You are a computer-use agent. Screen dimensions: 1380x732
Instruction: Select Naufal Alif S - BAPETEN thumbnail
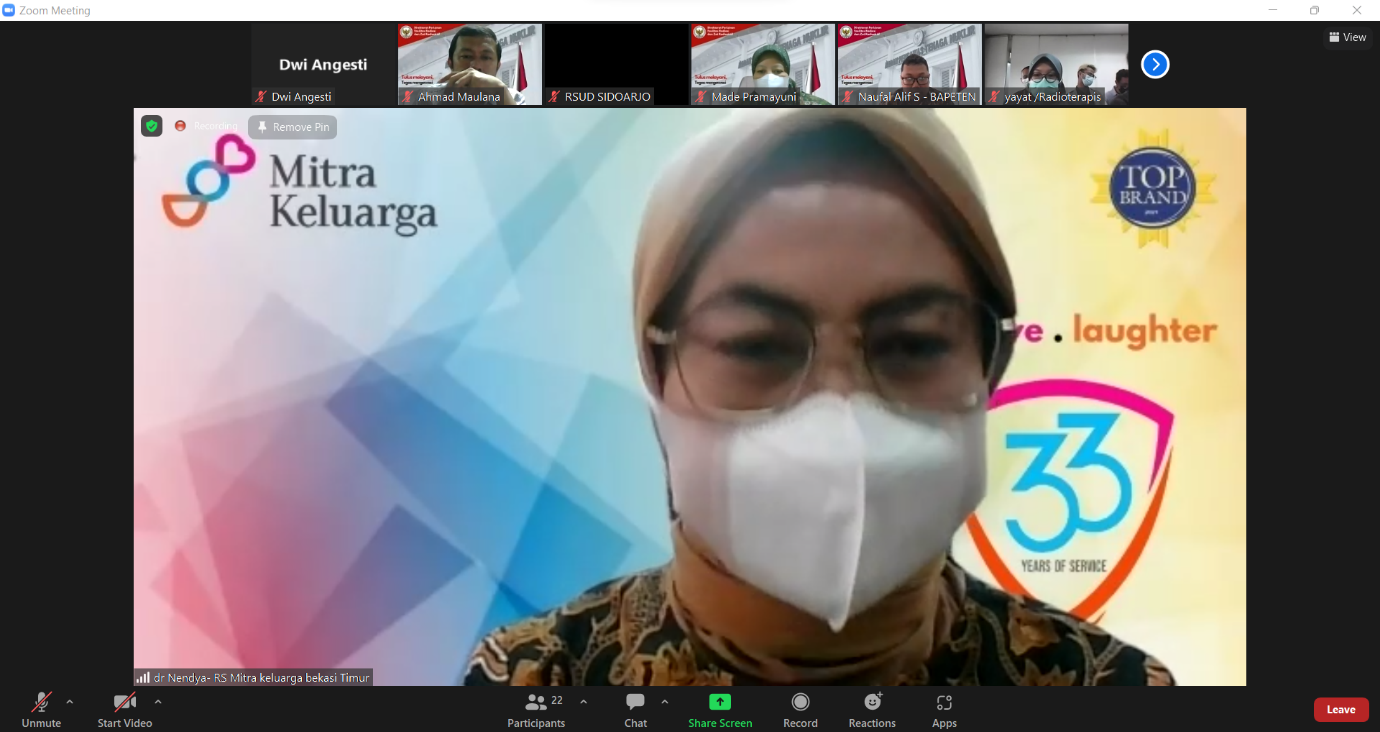909,65
